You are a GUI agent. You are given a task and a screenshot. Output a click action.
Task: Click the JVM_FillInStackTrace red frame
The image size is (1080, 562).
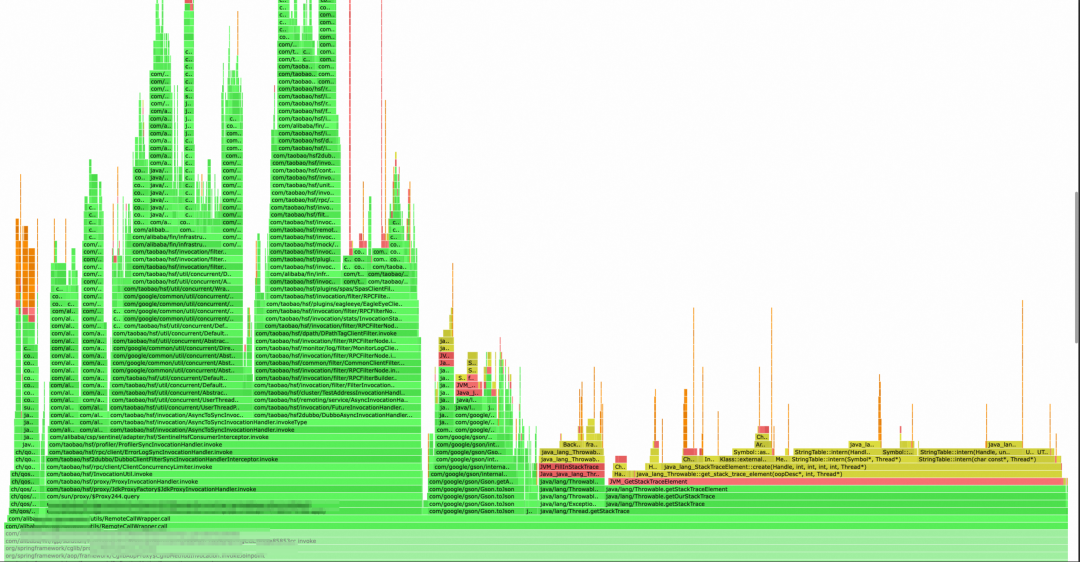(x=571, y=467)
